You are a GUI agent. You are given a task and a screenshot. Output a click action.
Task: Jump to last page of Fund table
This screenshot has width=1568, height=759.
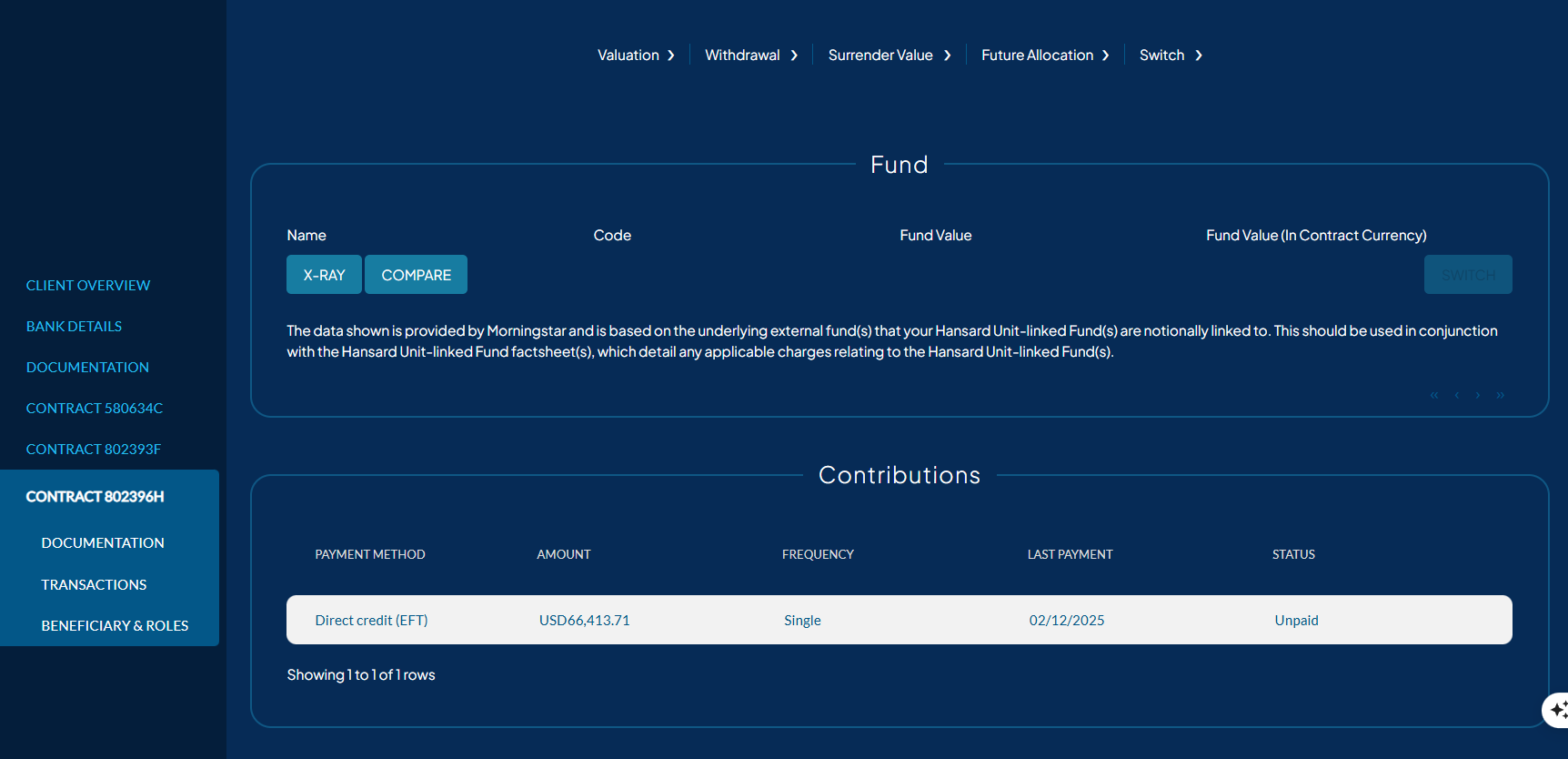1501,395
